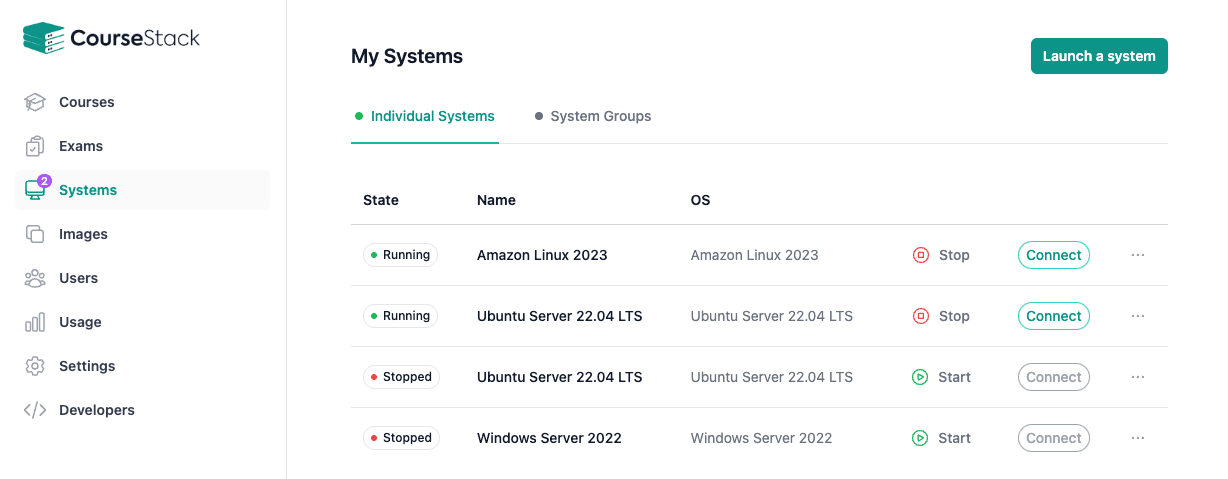The image size is (1228, 479).
Task: Click the start play icon for Windows Server 2022
Action: (x=920, y=438)
